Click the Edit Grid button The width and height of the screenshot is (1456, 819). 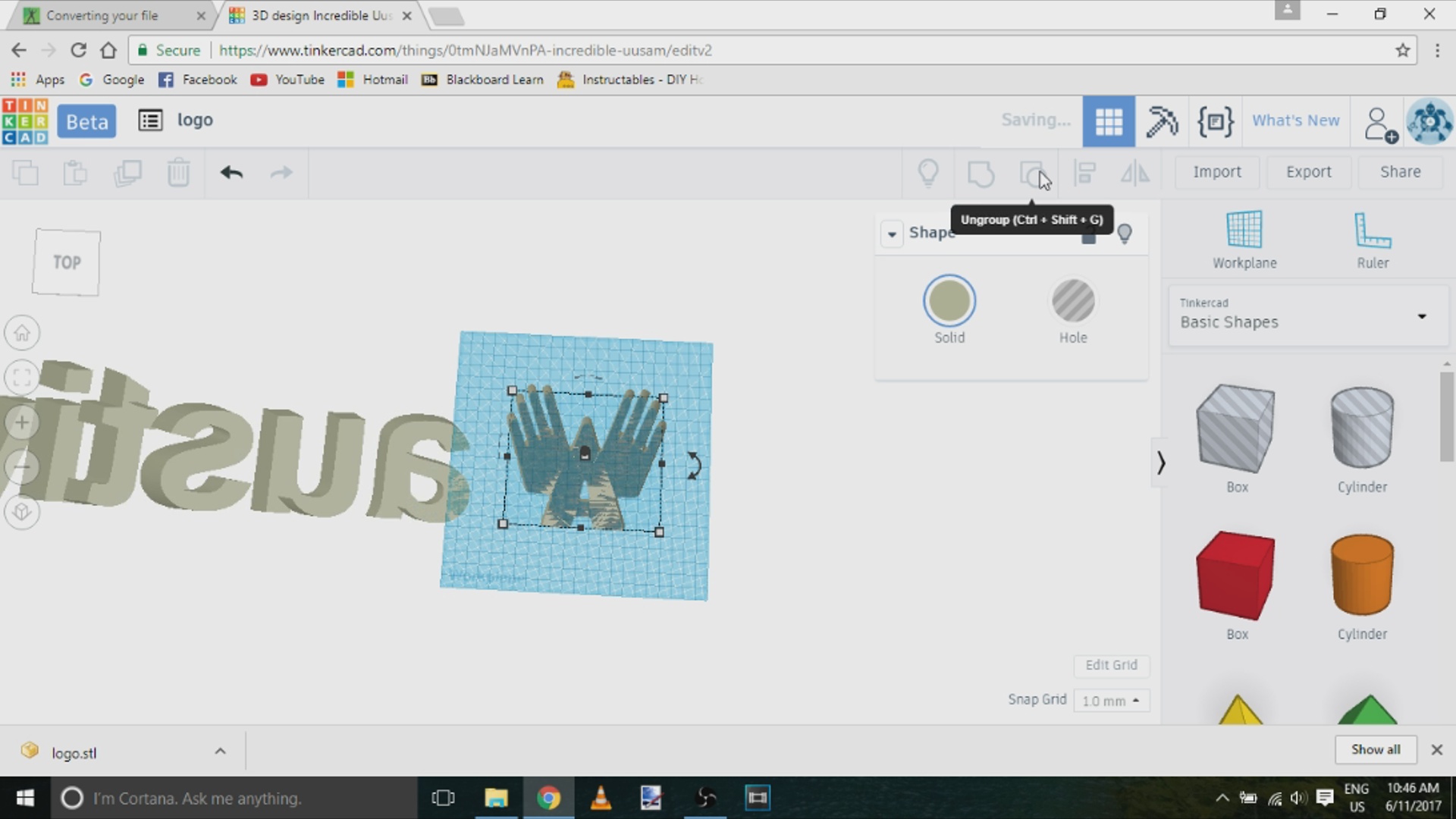(x=1111, y=665)
